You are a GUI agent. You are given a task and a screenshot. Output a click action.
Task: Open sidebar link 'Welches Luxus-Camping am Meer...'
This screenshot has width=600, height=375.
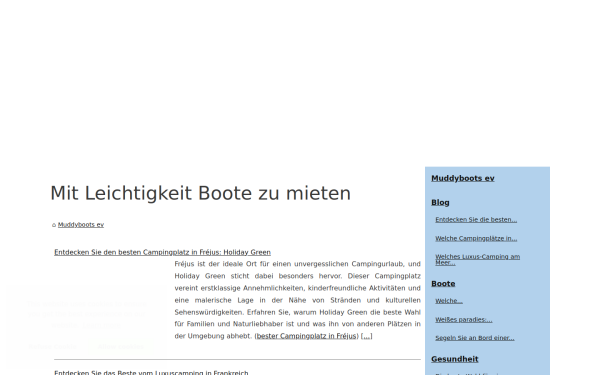(478, 259)
